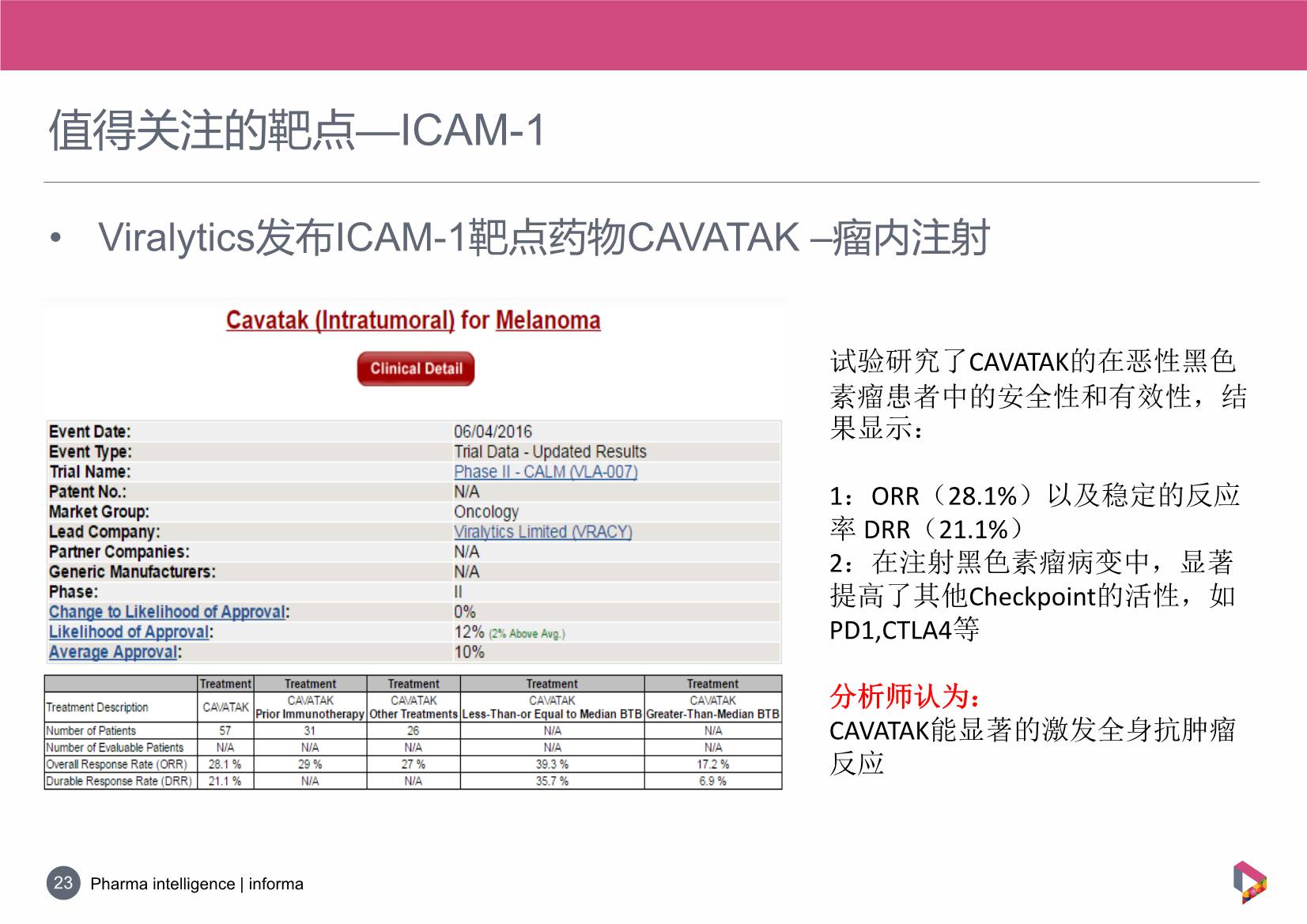Click the 6.9 % DRR cell

point(712,781)
